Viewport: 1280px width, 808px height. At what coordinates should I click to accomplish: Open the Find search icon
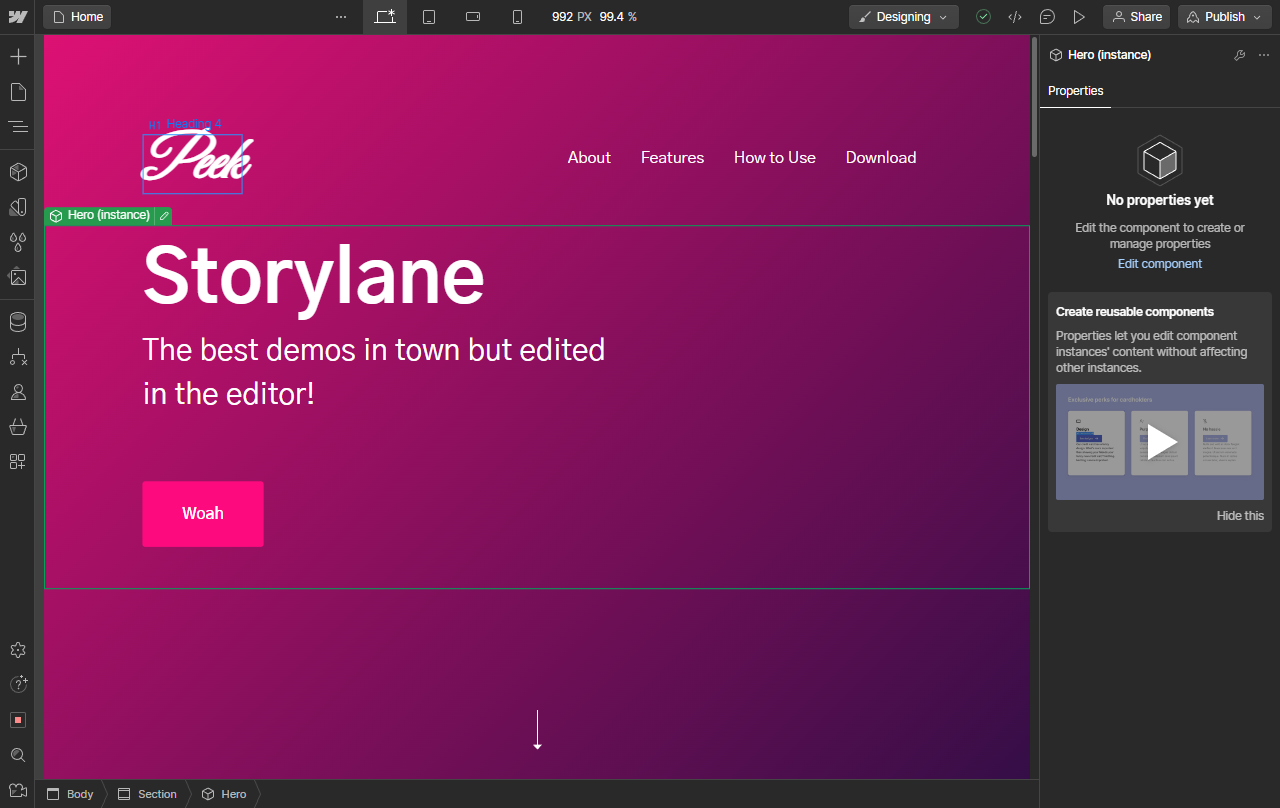(17, 755)
